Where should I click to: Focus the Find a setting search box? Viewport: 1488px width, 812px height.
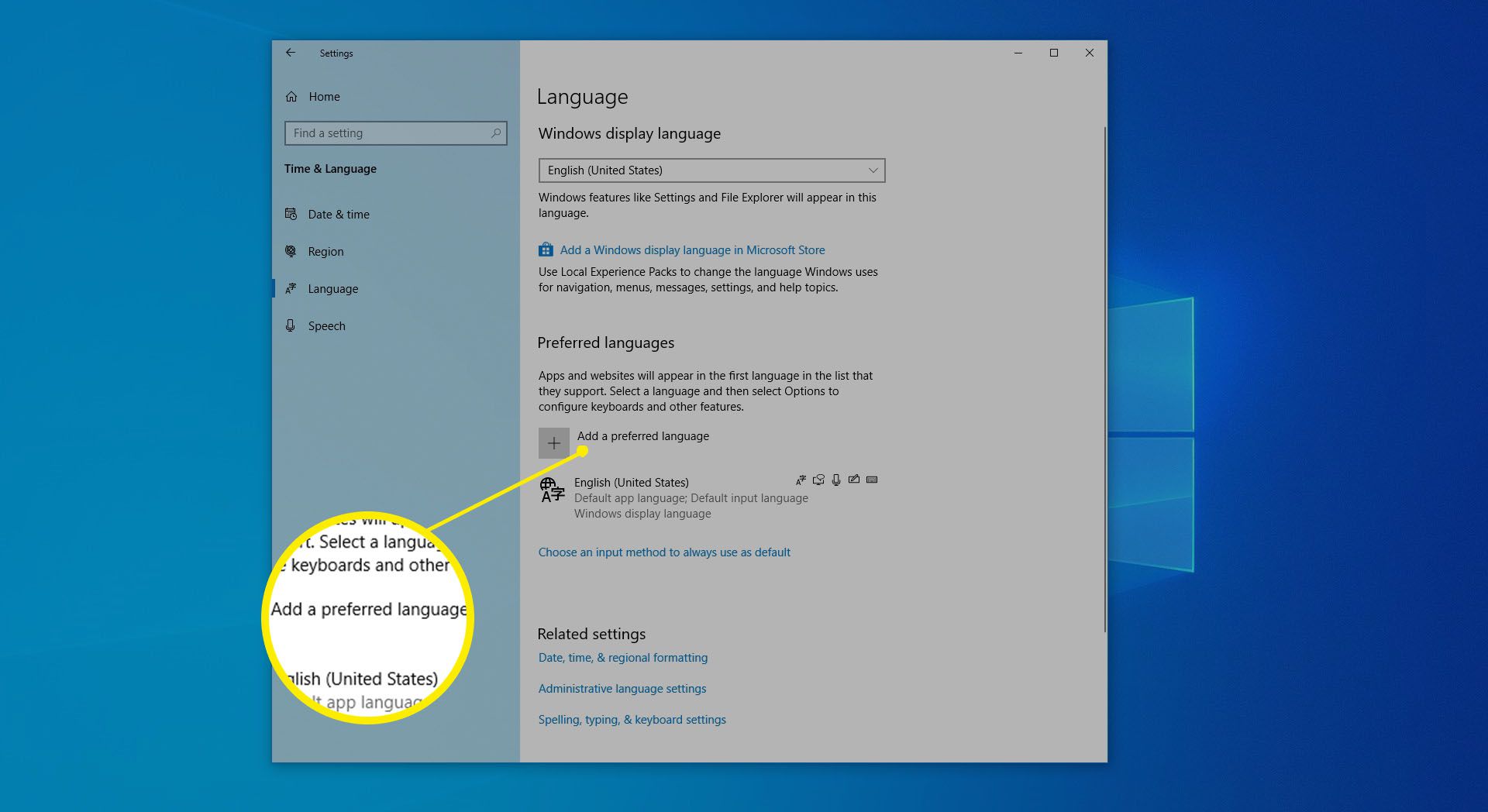pos(395,133)
